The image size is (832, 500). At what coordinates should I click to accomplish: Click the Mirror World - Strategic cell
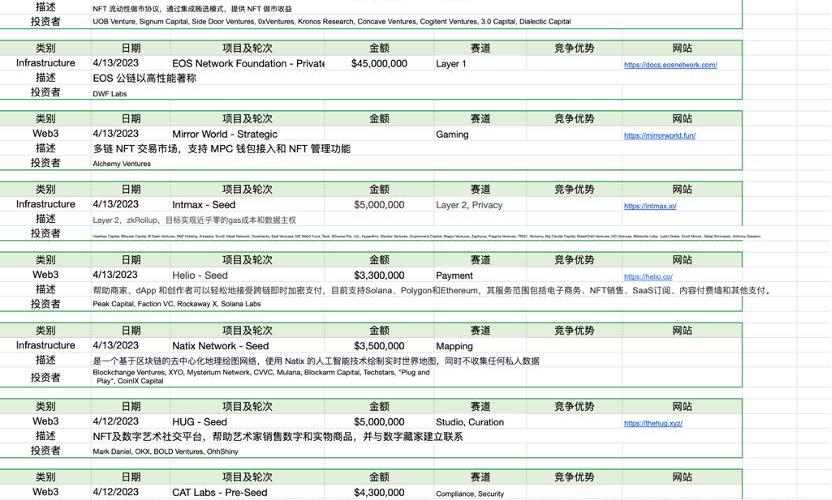(225, 134)
